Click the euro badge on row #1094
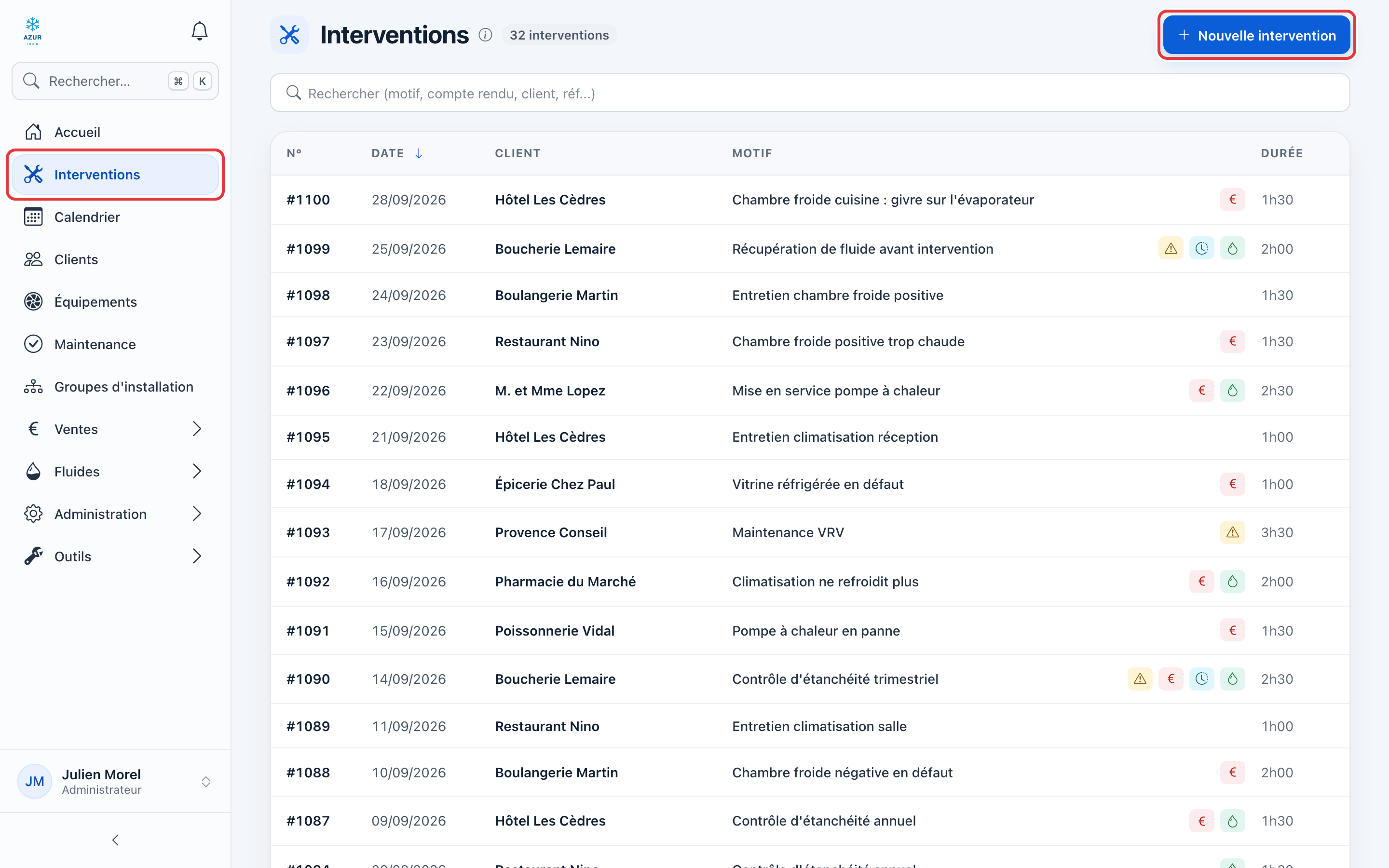Image resolution: width=1389 pixels, height=868 pixels. click(x=1232, y=484)
